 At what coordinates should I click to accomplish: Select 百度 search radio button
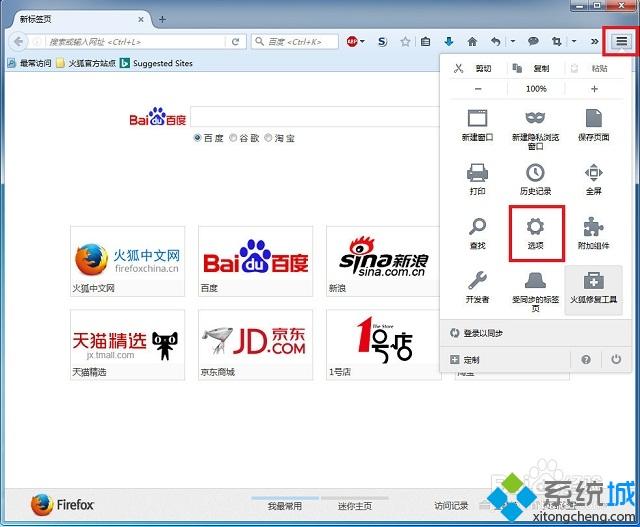tap(198, 138)
